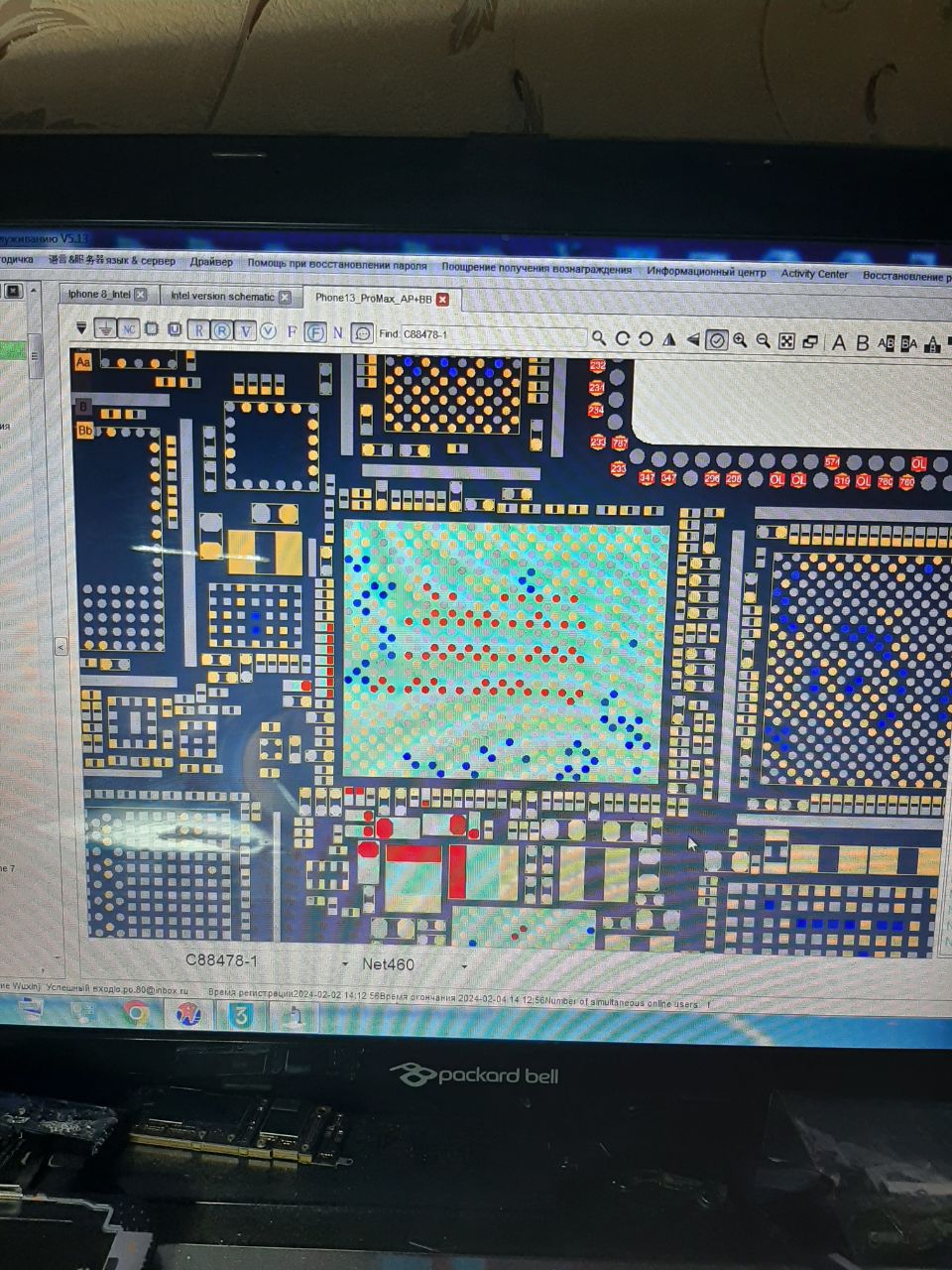Switch to side B of the board

point(863,343)
